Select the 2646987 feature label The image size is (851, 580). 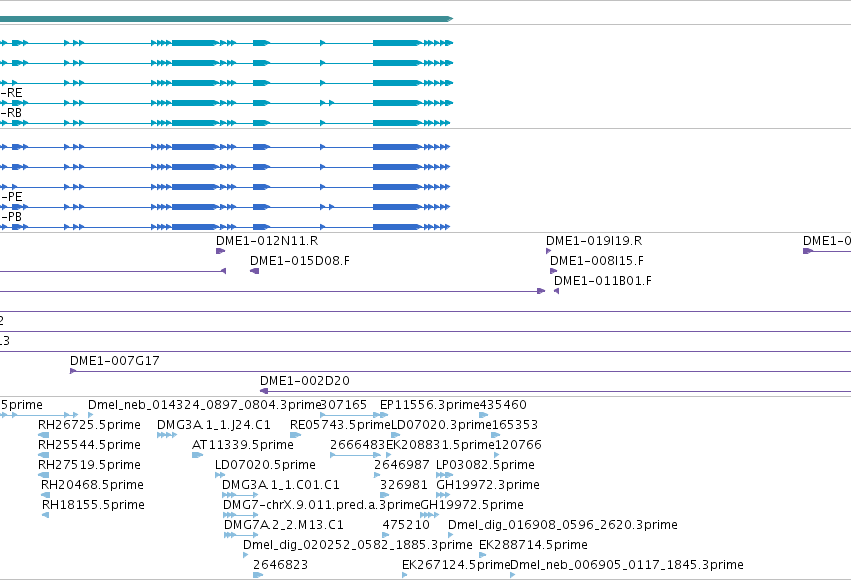(402, 465)
